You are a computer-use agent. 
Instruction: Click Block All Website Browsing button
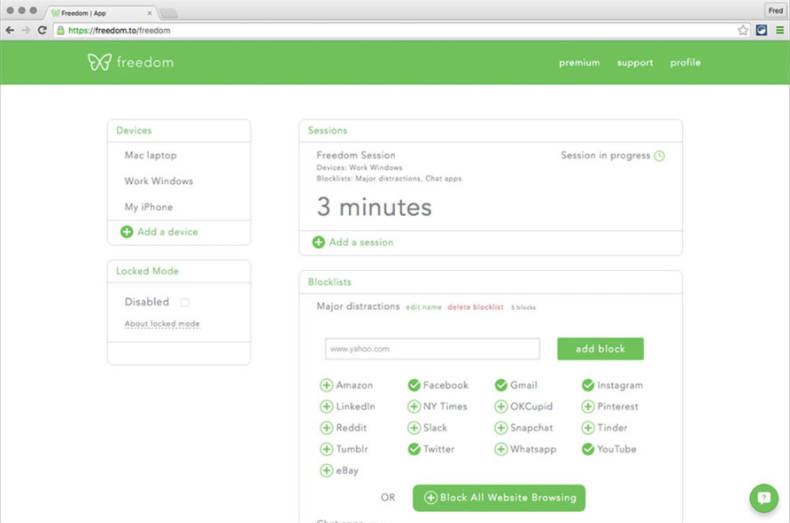pyautogui.click(x=499, y=498)
